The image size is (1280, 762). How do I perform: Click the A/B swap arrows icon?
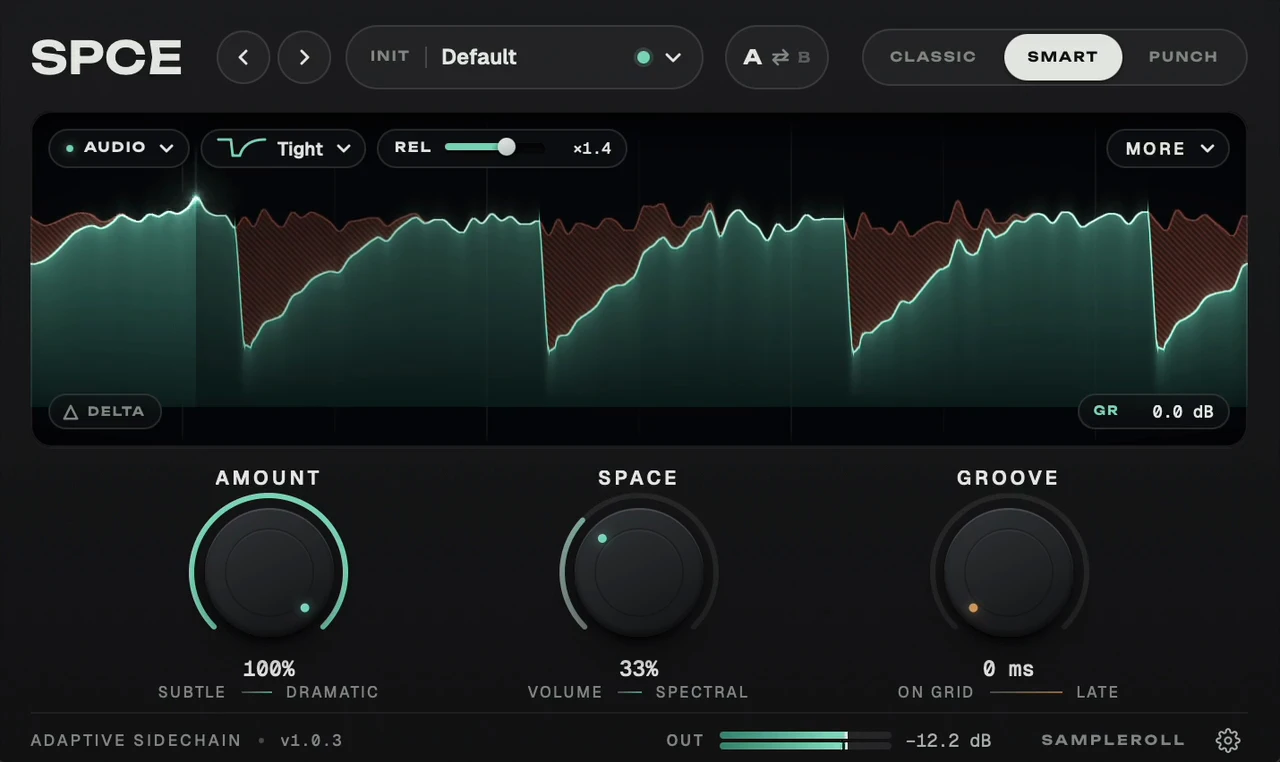[x=780, y=57]
